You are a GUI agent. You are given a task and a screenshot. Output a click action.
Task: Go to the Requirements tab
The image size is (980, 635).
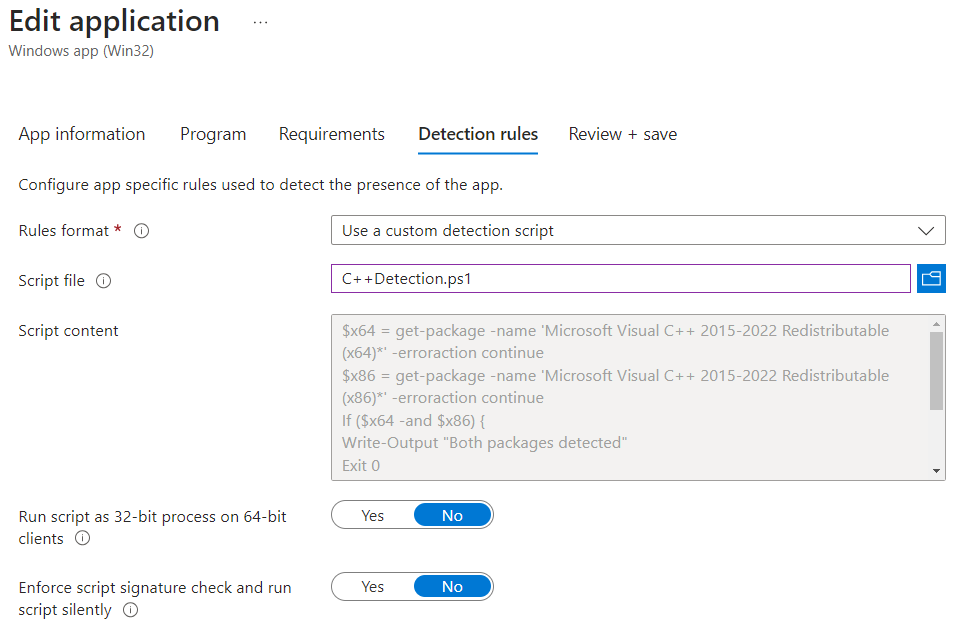click(331, 134)
